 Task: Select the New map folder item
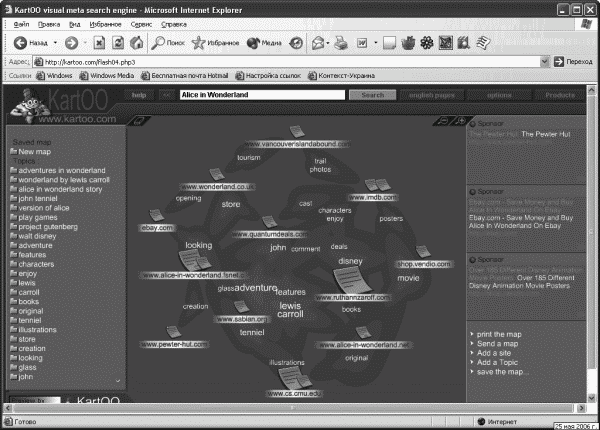point(31,151)
